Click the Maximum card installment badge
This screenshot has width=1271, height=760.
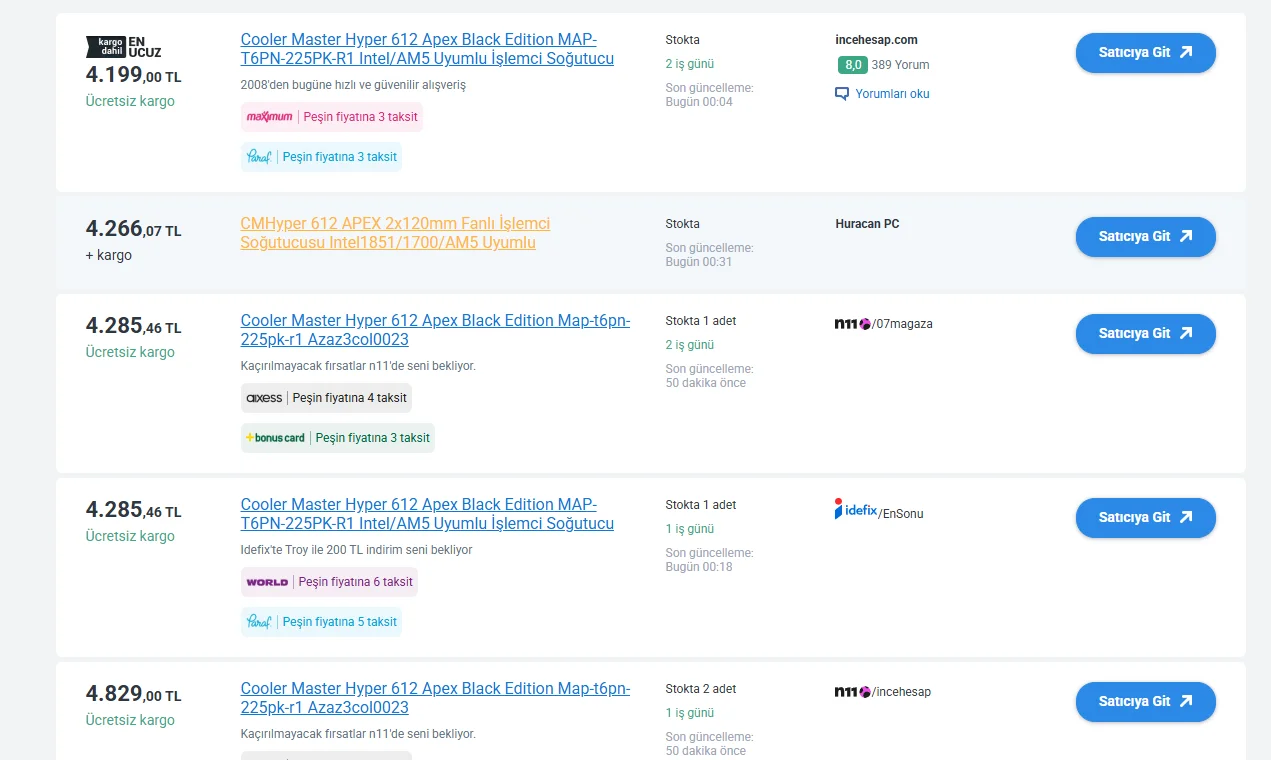tap(332, 117)
